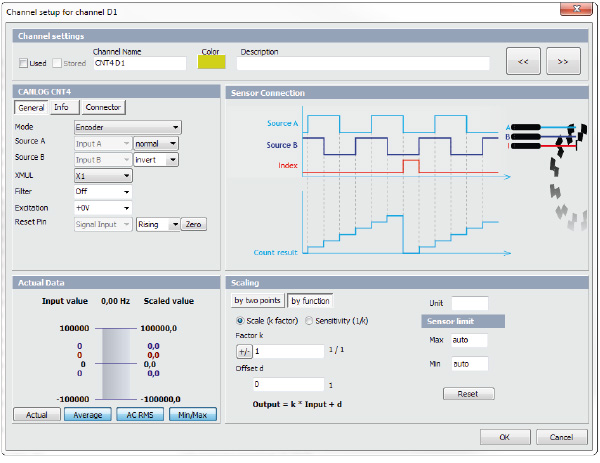Select Scale (k factor) radio button
600x463 pixels.
[240, 321]
